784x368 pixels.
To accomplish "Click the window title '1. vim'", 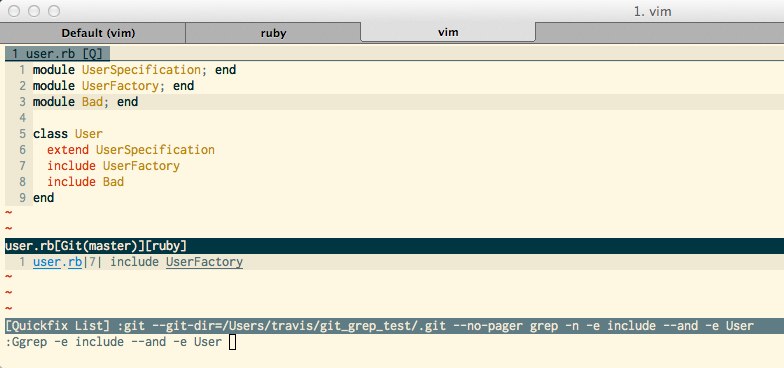I will [x=652, y=11].
